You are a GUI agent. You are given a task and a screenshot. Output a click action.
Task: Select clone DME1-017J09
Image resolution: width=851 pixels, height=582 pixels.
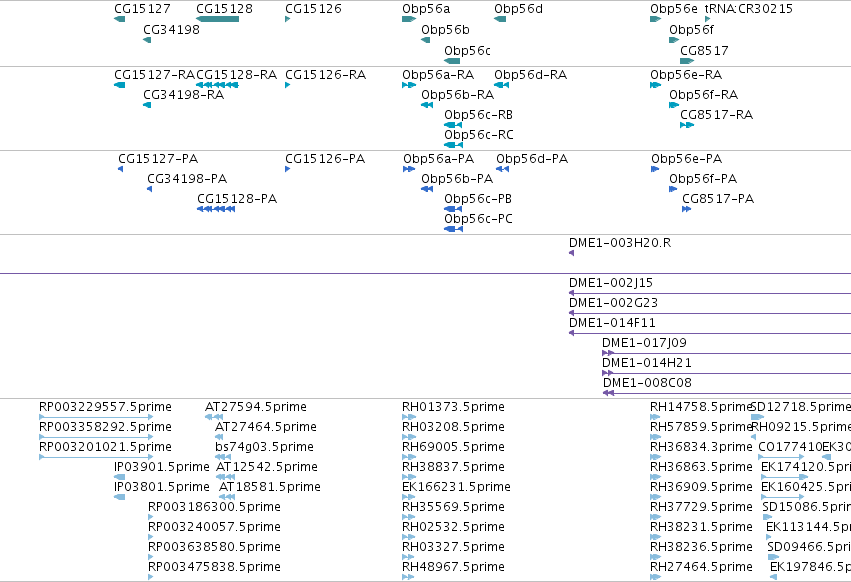644,343
